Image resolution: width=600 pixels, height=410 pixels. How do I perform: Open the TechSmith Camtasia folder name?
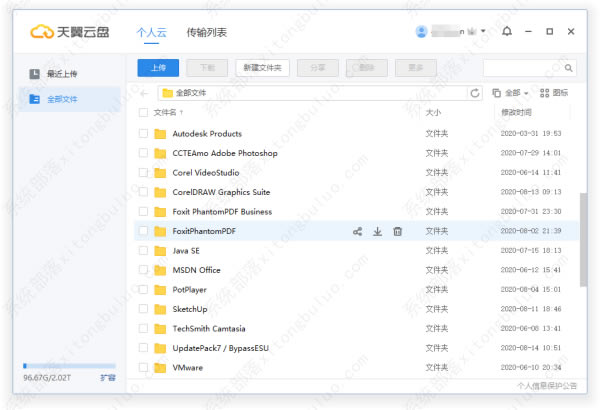(x=209, y=328)
